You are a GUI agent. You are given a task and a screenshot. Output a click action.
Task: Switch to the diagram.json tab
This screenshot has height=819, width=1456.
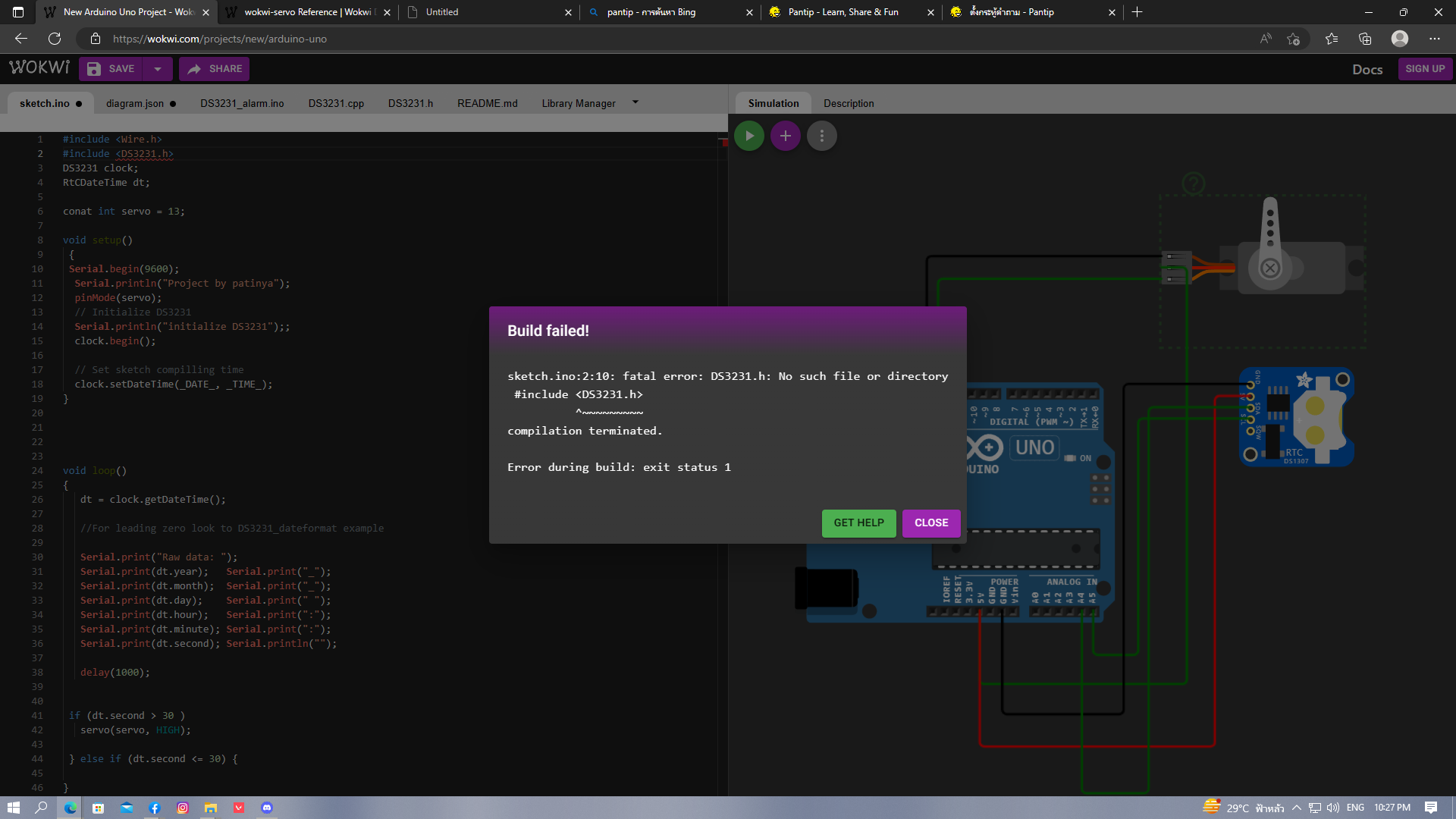135,103
